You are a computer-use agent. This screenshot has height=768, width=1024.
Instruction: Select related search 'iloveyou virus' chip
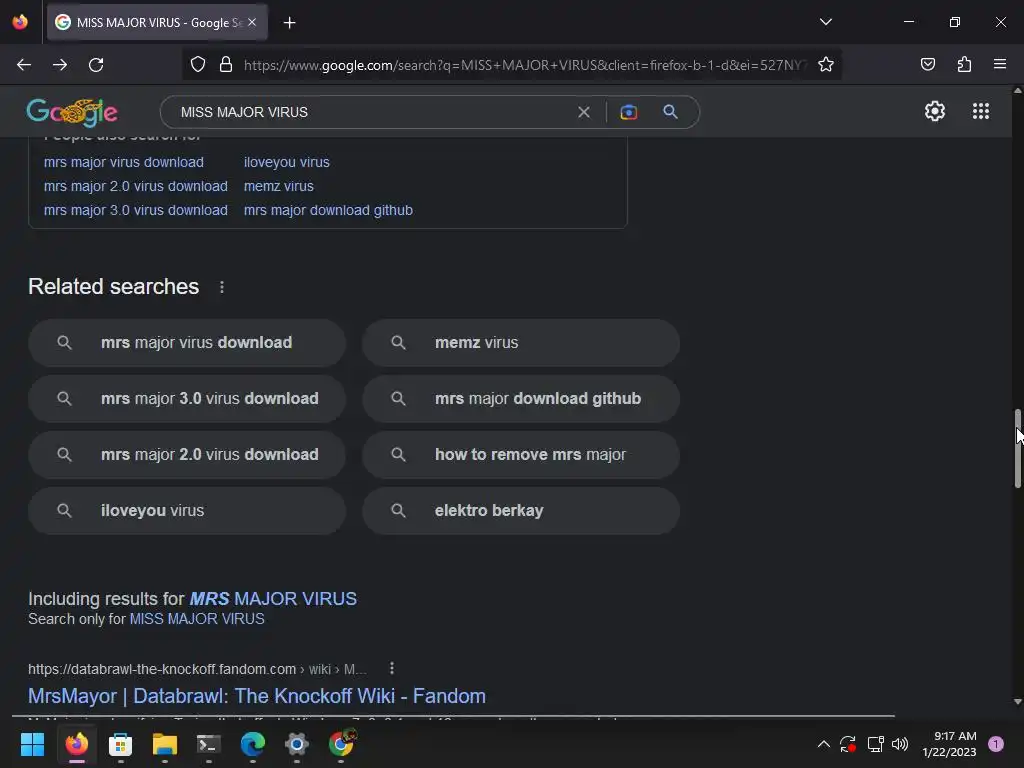click(187, 511)
